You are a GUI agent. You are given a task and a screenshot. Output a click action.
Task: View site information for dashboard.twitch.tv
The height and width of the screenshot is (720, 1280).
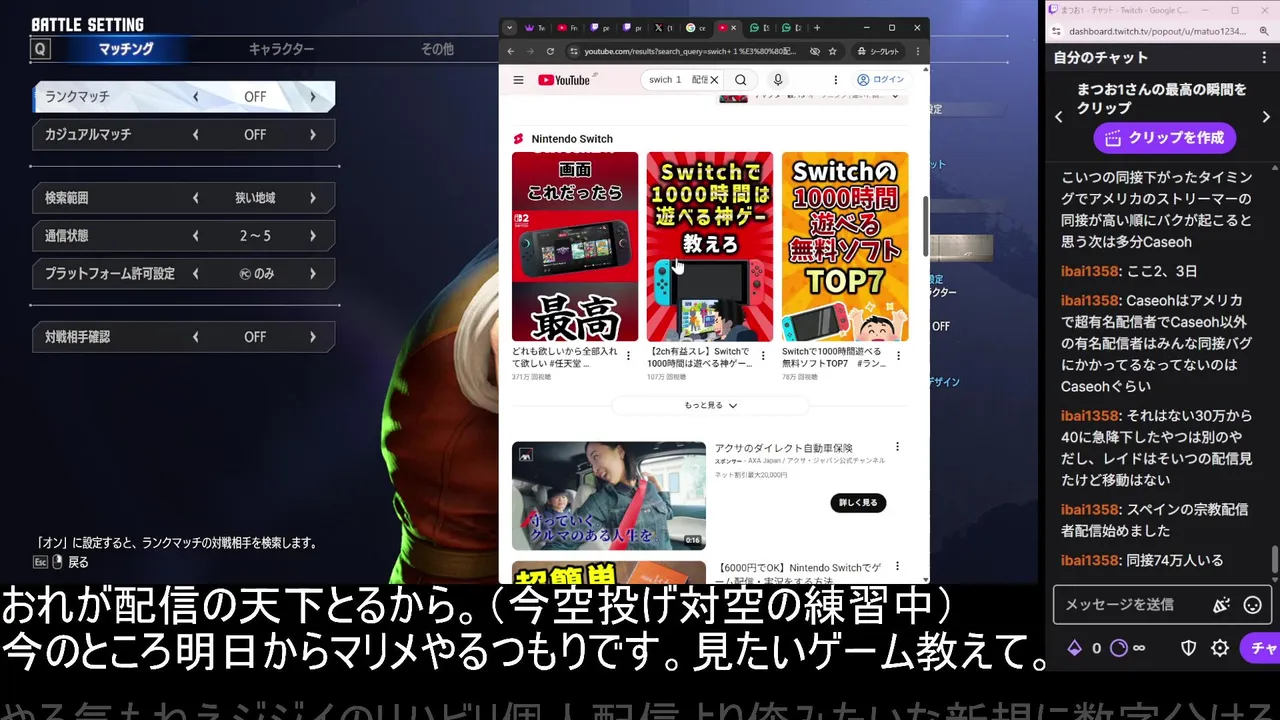[x=1056, y=31]
